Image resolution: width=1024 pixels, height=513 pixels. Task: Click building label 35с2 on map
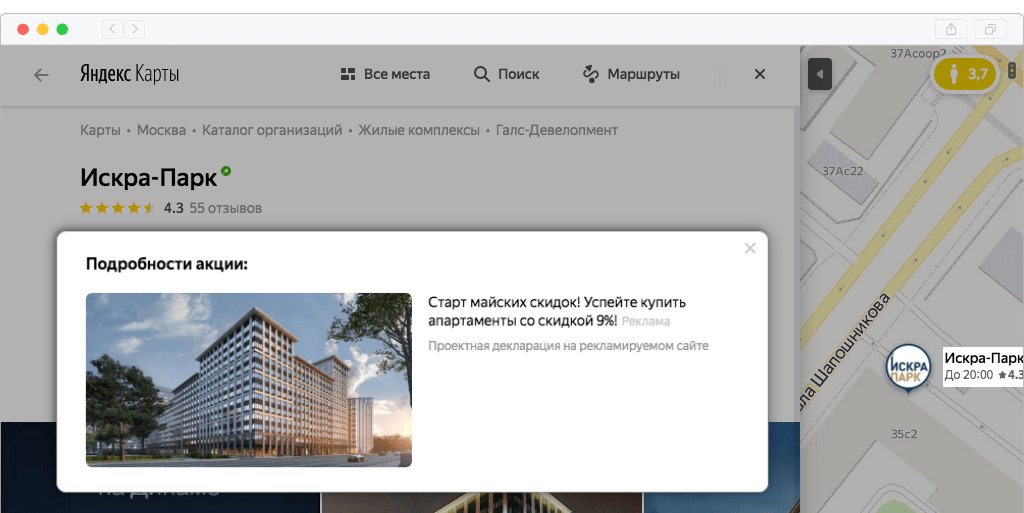904,433
